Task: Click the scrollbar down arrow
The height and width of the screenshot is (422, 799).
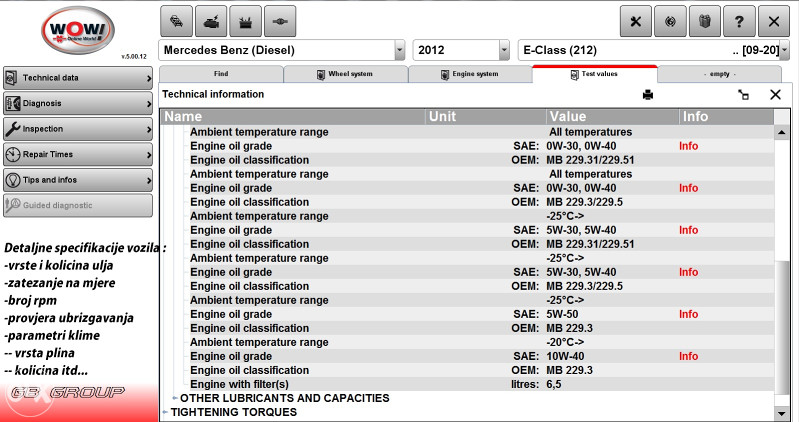Action: (x=782, y=413)
